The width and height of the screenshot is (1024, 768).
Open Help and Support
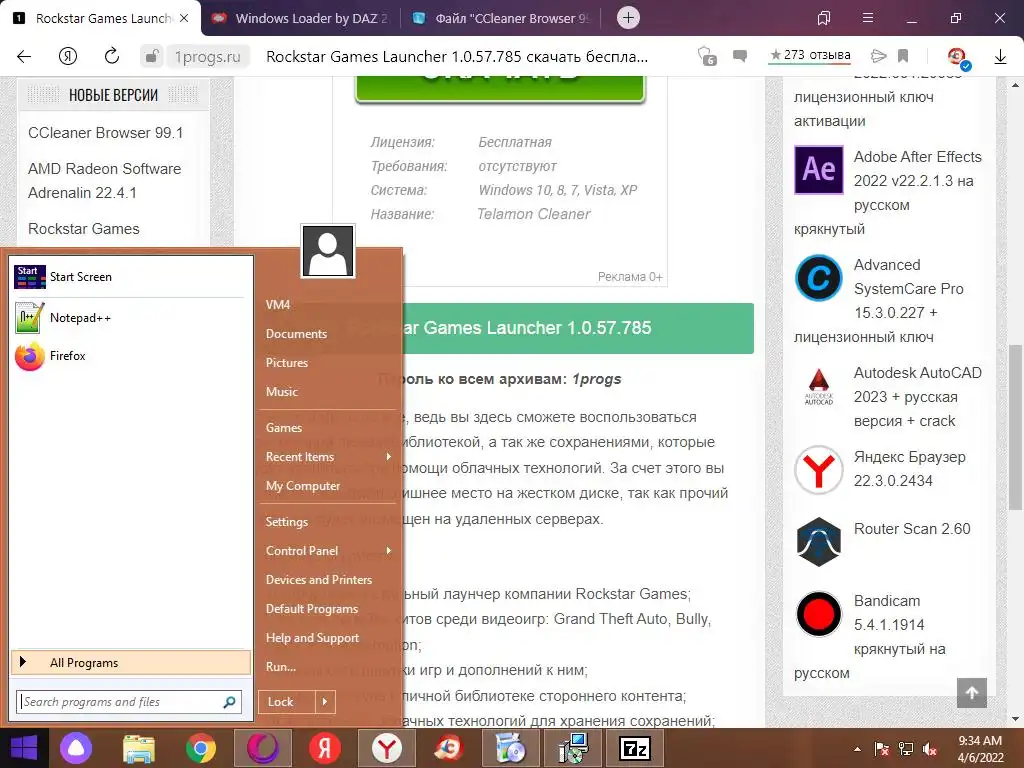click(312, 638)
